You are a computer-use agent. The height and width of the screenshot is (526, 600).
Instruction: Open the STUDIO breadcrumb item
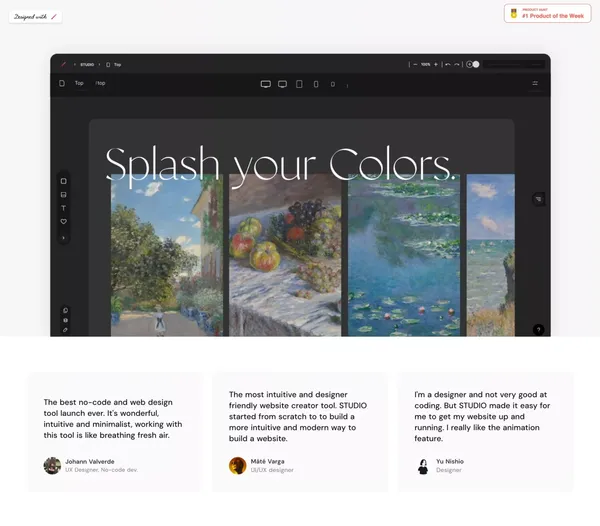tap(87, 65)
